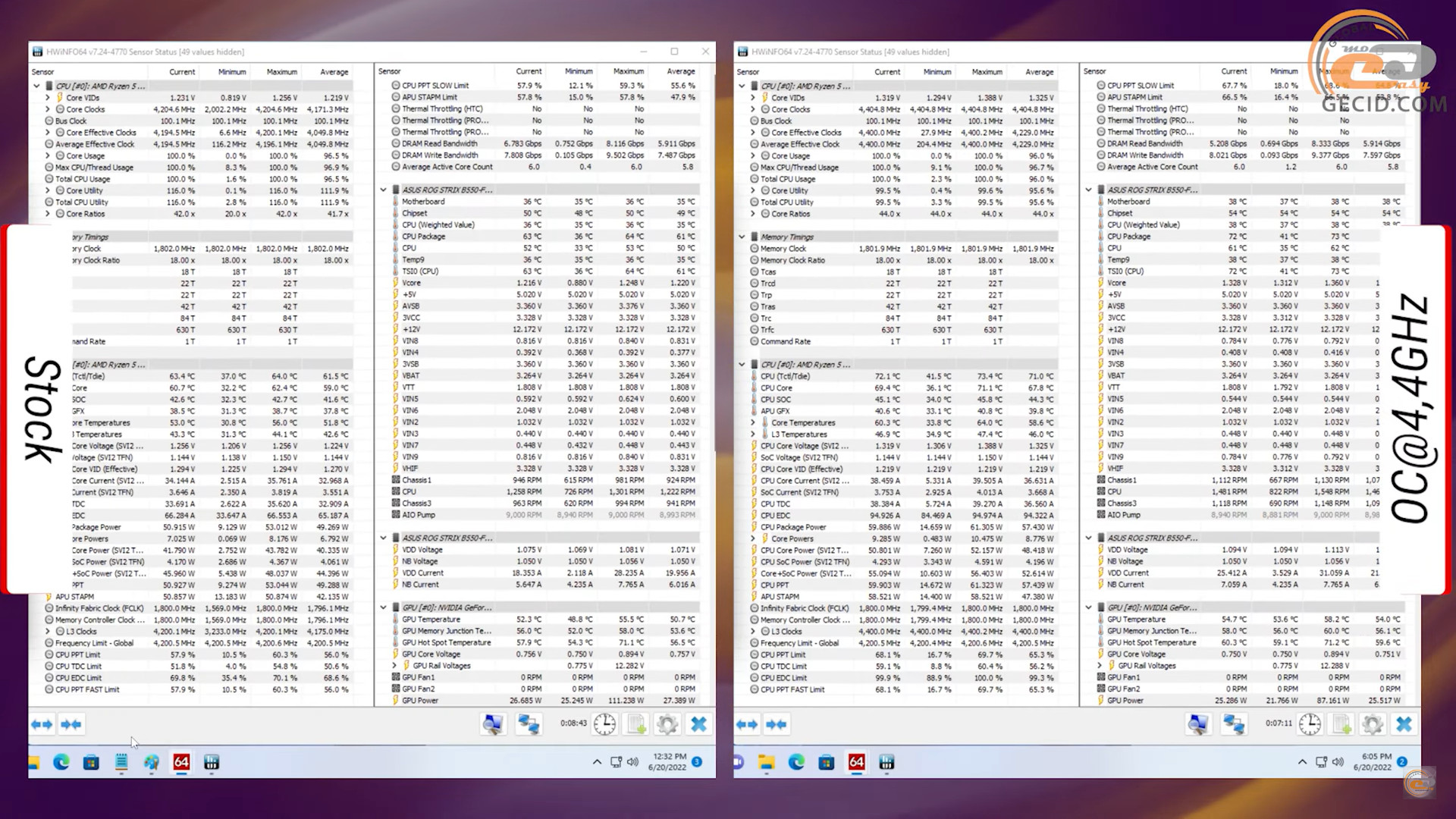Expand L3 Clocks in Stock window

(x=47, y=631)
